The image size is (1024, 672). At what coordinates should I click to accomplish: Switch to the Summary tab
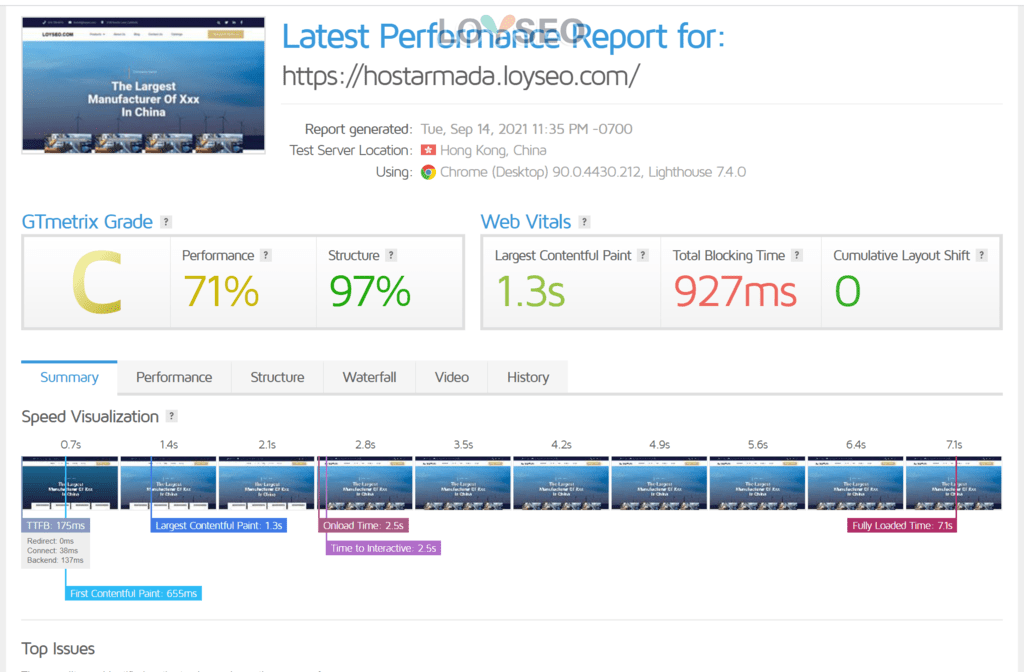69,377
